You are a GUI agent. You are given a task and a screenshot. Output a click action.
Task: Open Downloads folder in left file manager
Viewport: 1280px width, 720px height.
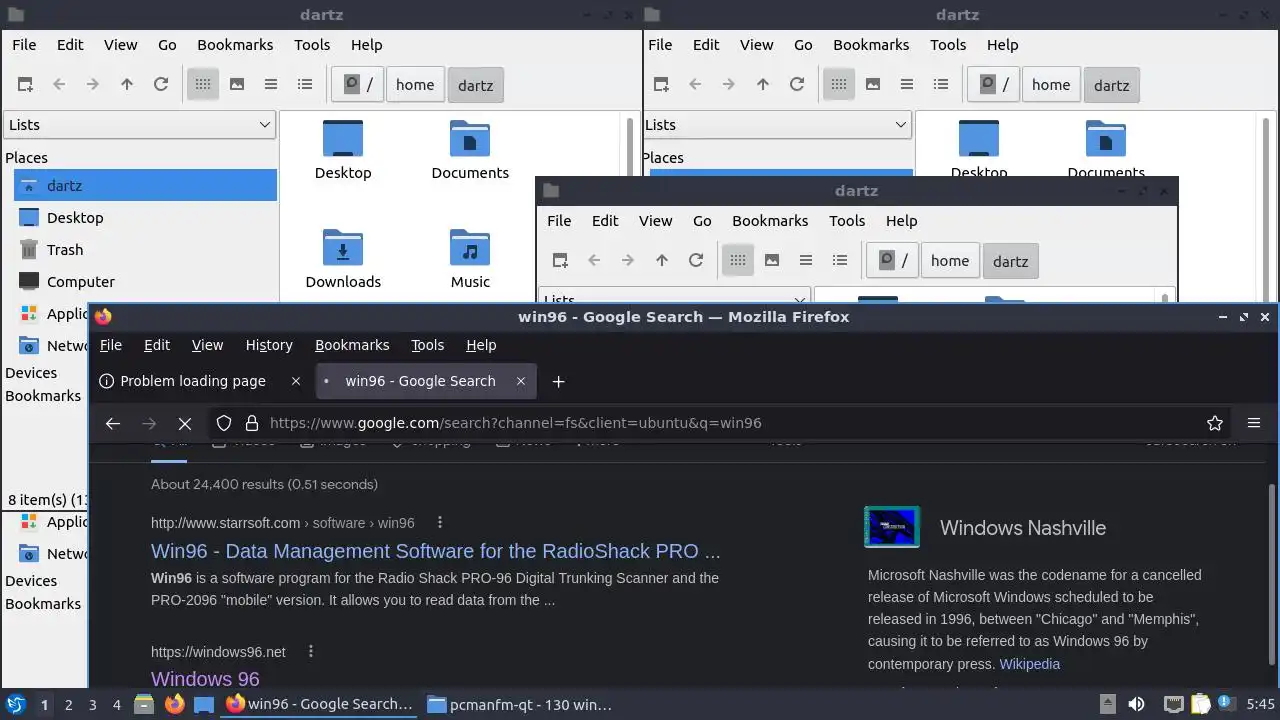coord(343,259)
